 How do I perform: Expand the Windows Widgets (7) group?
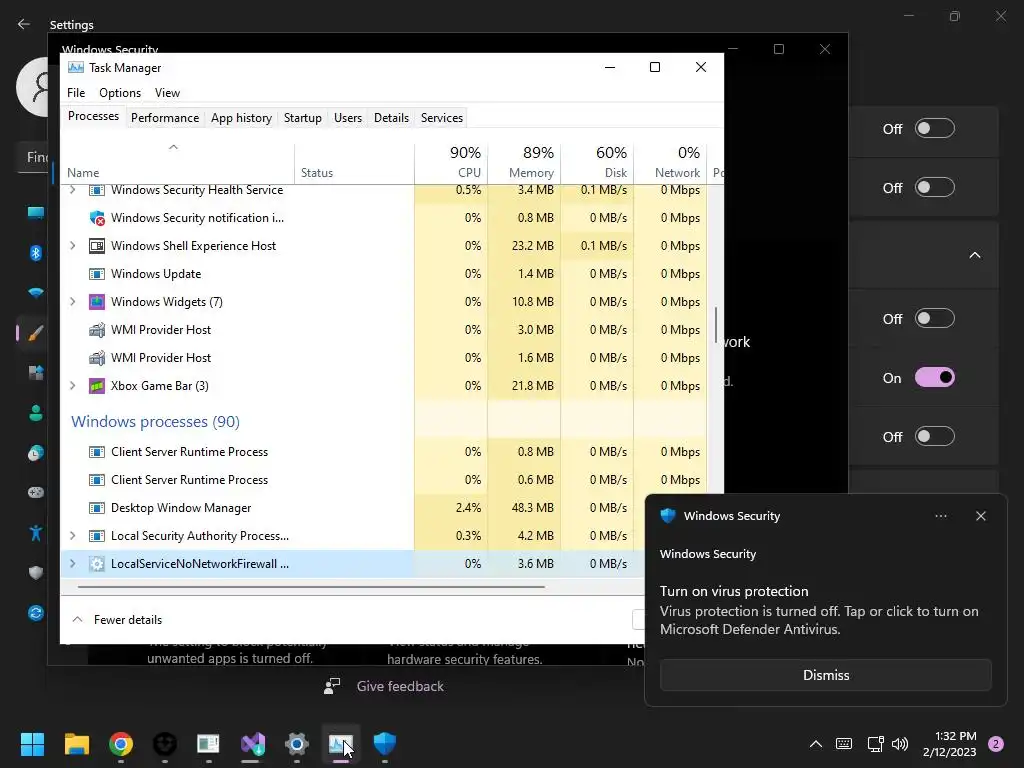click(x=72, y=302)
